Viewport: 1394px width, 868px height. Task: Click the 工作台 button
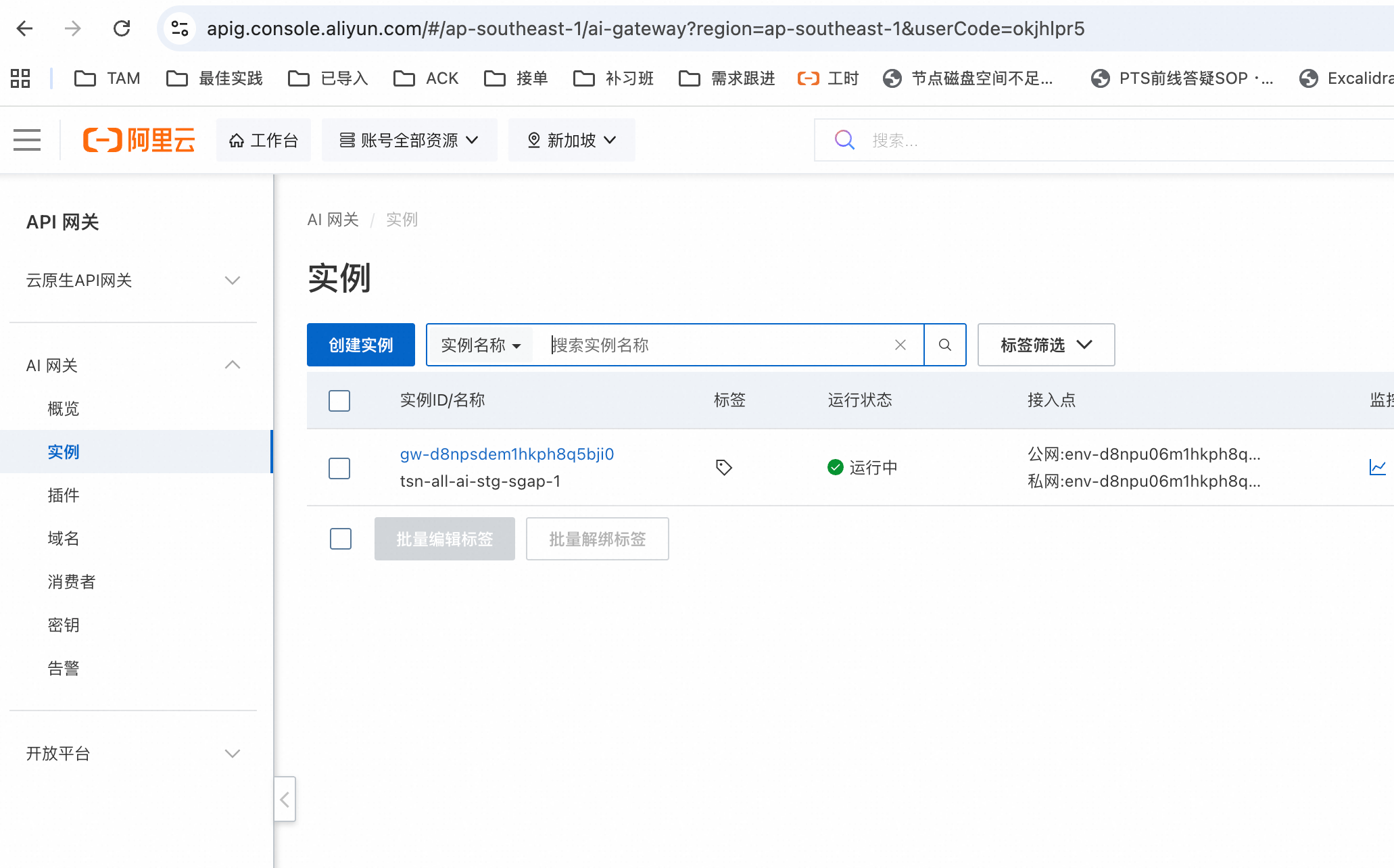pyautogui.click(x=264, y=140)
